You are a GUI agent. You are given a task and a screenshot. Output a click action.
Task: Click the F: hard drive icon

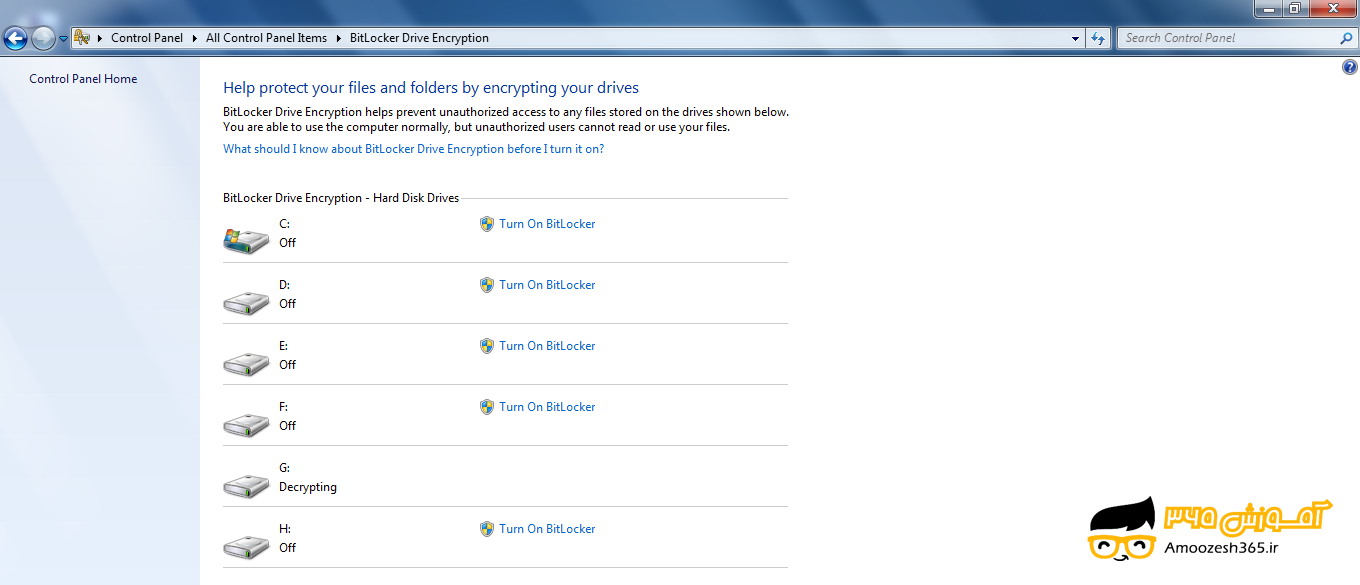(x=246, y=425)
